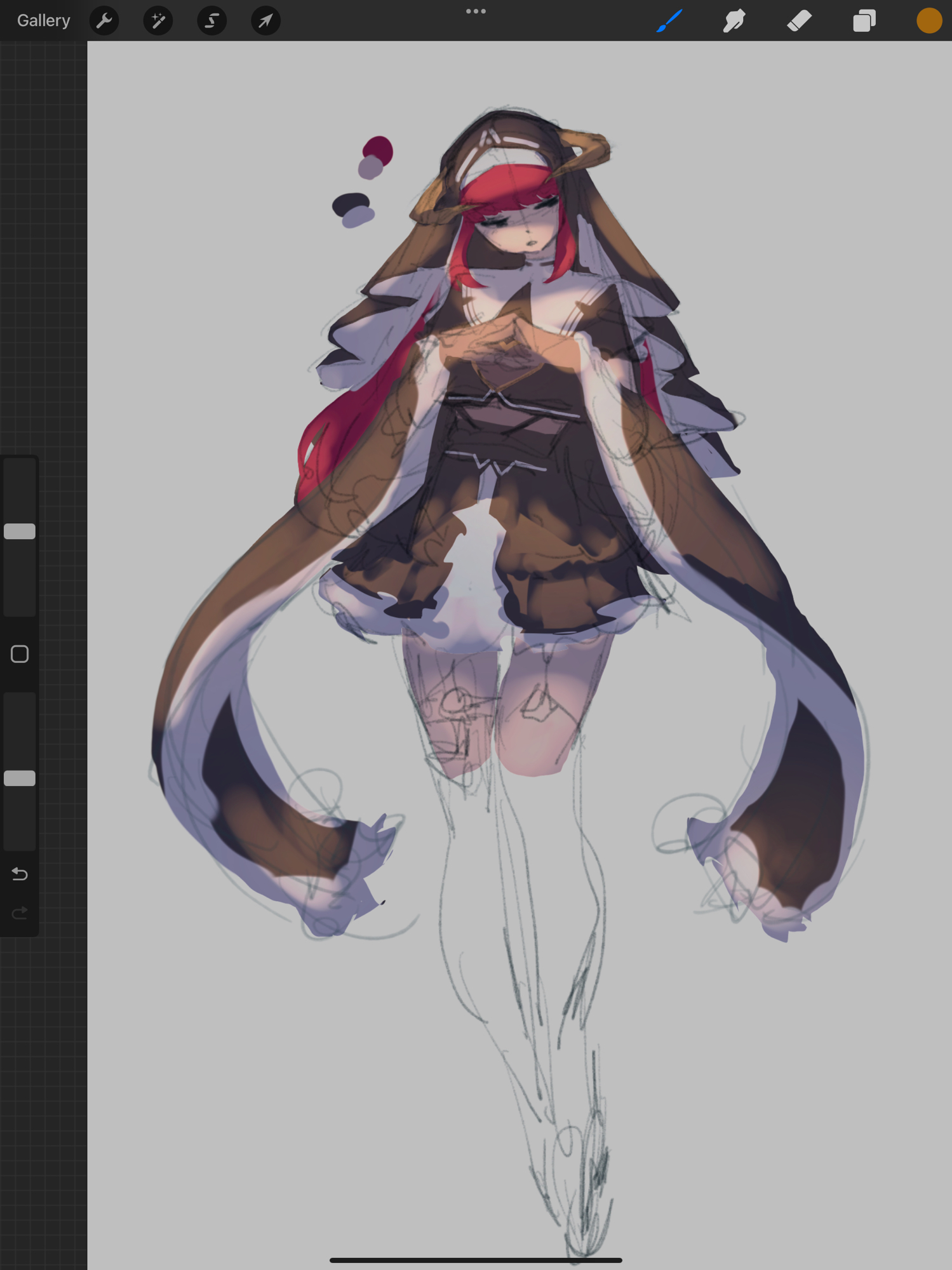This screenshot has width=952, height=1270.
Task: Tap the home indicator bar at bottom
Action: tap(476, 1260)
